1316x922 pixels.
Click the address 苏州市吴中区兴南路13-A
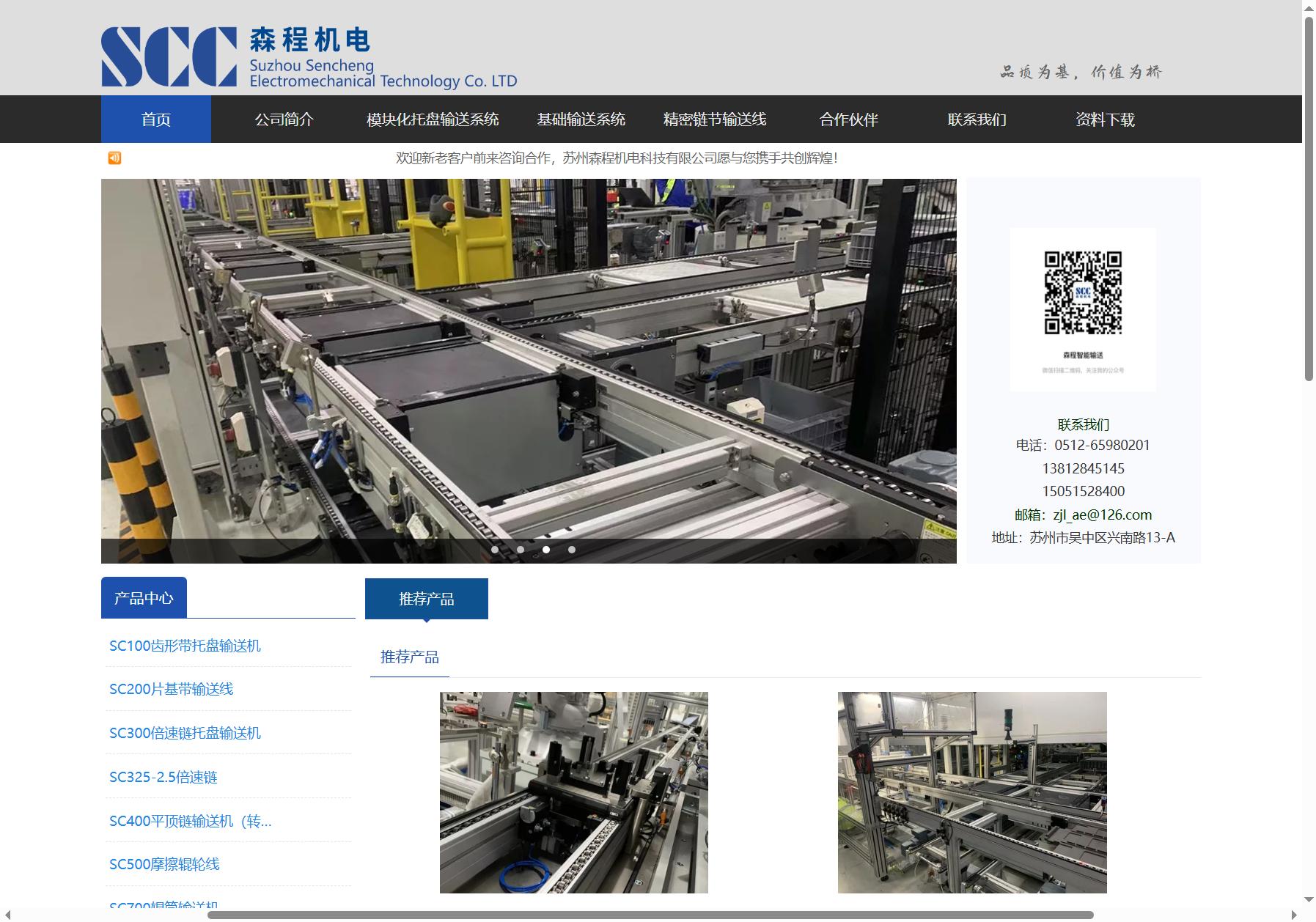1102,537
